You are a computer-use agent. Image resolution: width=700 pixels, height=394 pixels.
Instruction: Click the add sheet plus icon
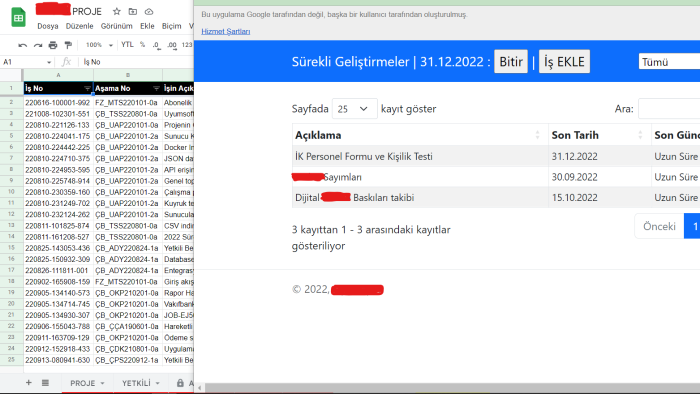click(29, 383)
